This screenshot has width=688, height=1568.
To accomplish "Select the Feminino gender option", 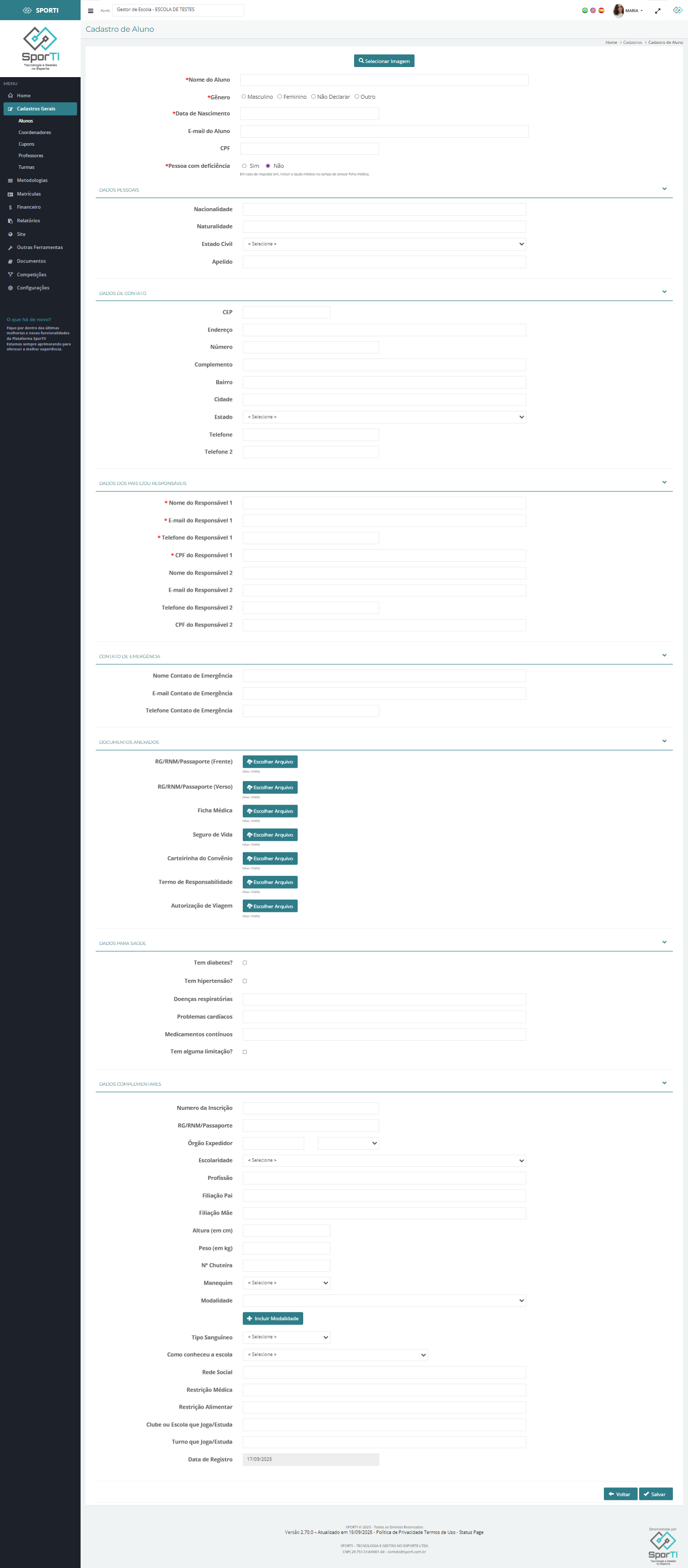I will click(x=280, y=97).
